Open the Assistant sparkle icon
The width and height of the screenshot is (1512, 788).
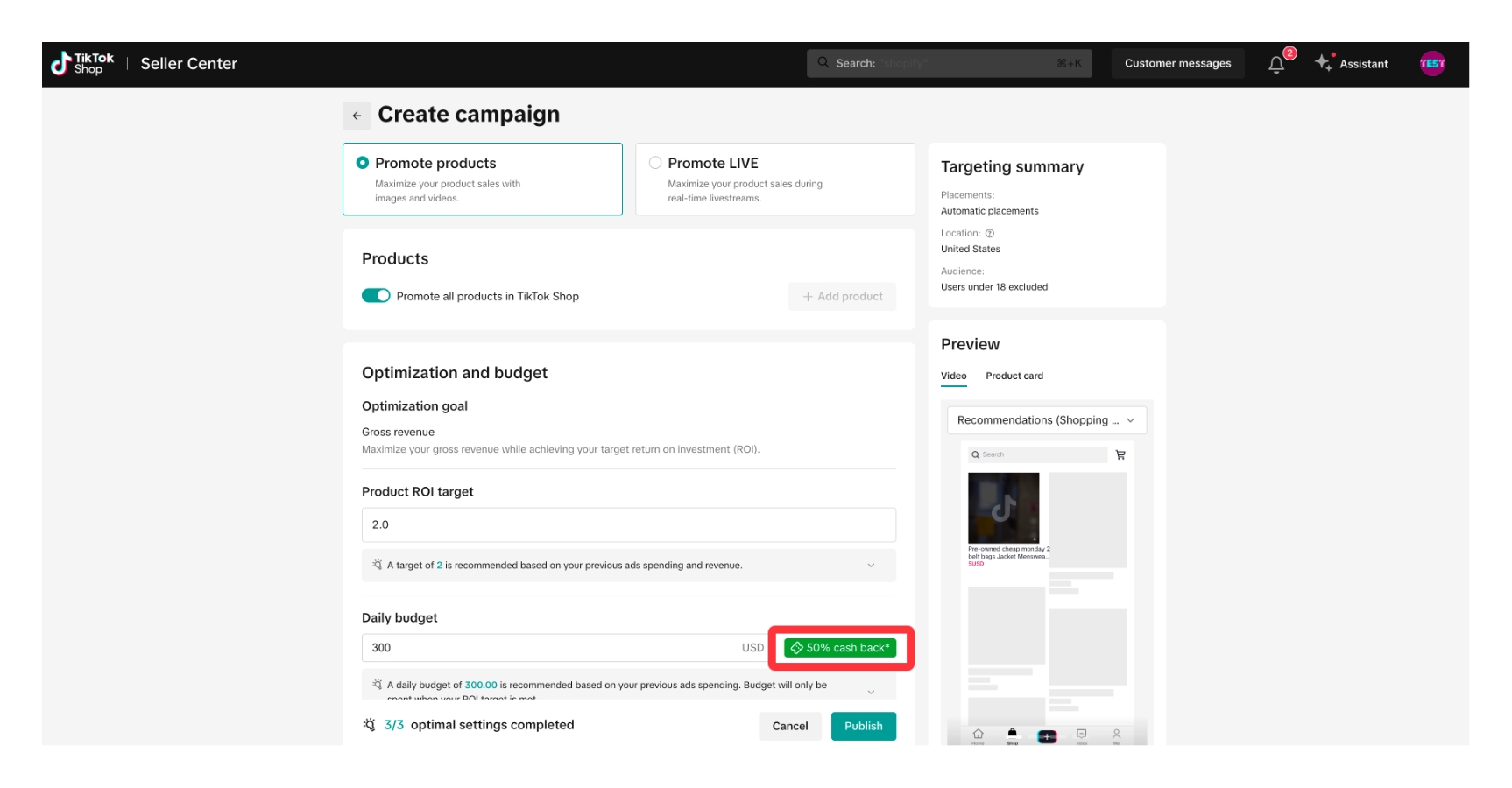coord(1324,62)
